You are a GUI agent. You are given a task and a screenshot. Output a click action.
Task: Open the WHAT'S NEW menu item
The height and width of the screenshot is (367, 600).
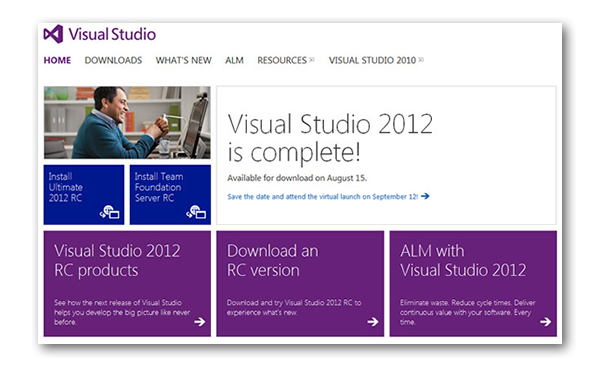pos(183,60)
